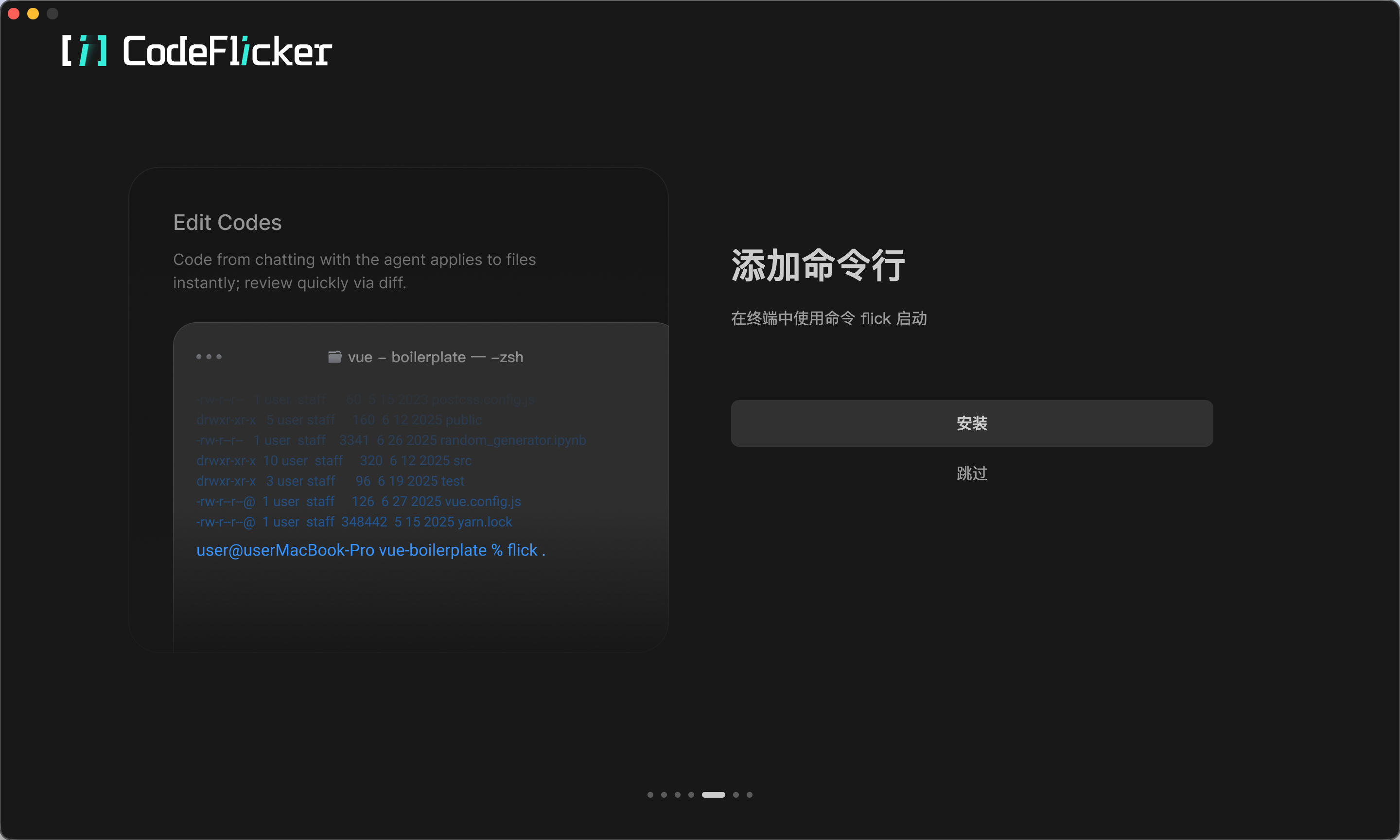The width and height of the screenshot is (1400, 840).
Task: Close the window with red button
Action: coord(14,14)
